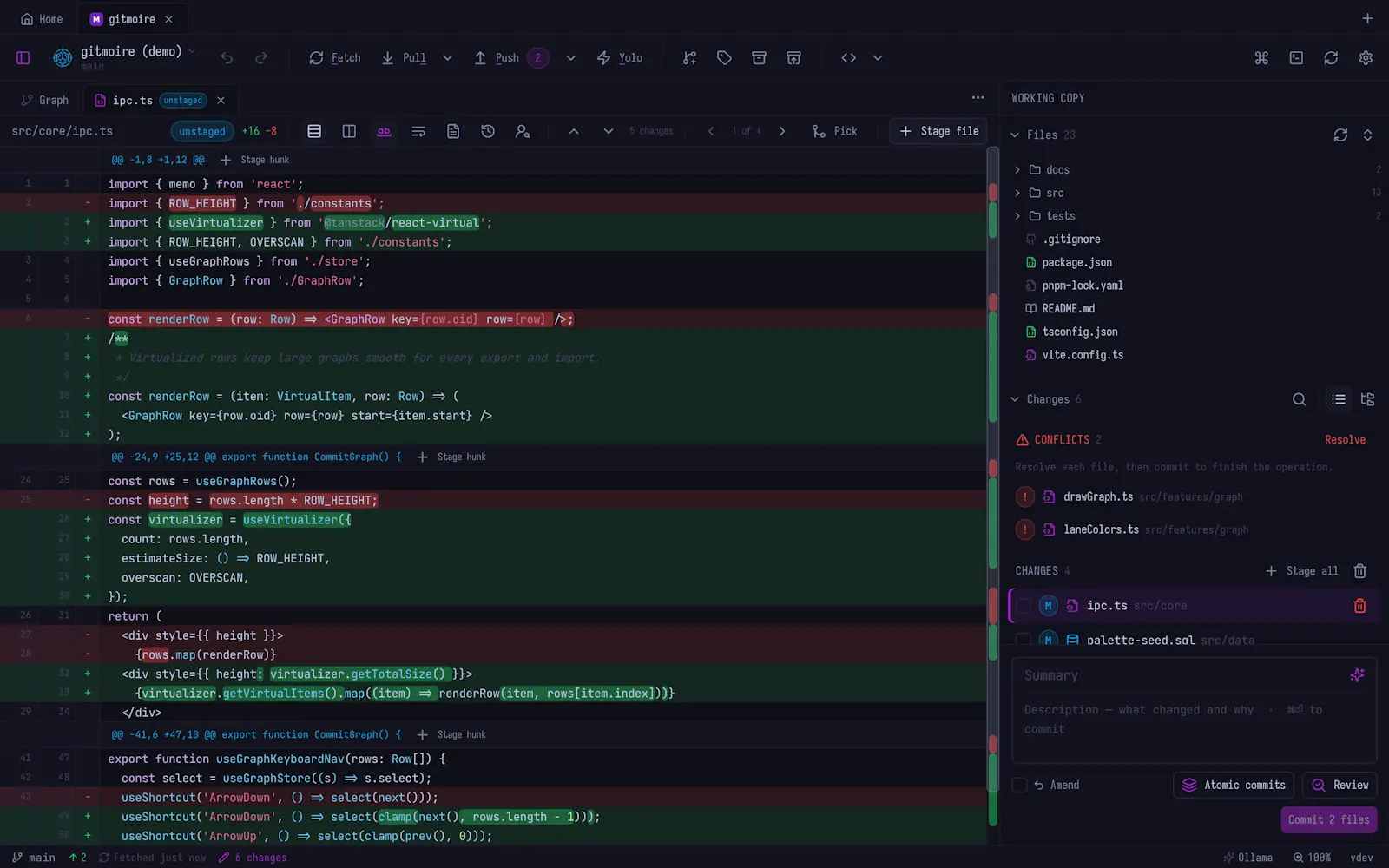Toggle word-level diff highlighting icon
Image resolution: width=1389 pixels, height=868 pixels.
tap(384, 131)
